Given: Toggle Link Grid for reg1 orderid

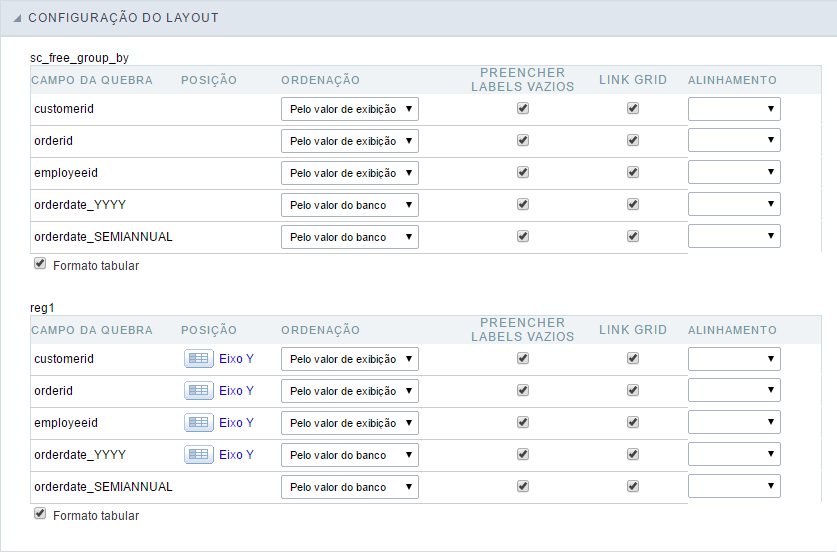Looking at the screenshot, I should 633,390.
